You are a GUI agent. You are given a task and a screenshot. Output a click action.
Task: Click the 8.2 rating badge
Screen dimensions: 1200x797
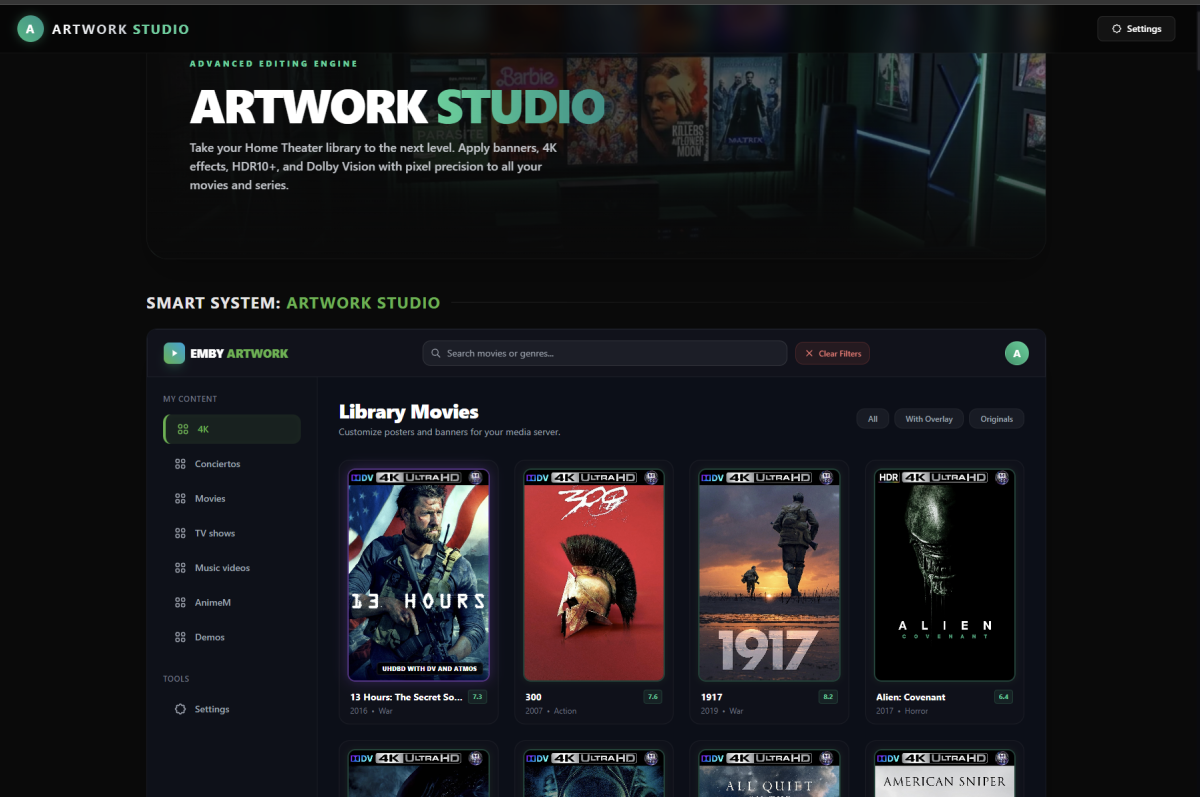point(828,697)
